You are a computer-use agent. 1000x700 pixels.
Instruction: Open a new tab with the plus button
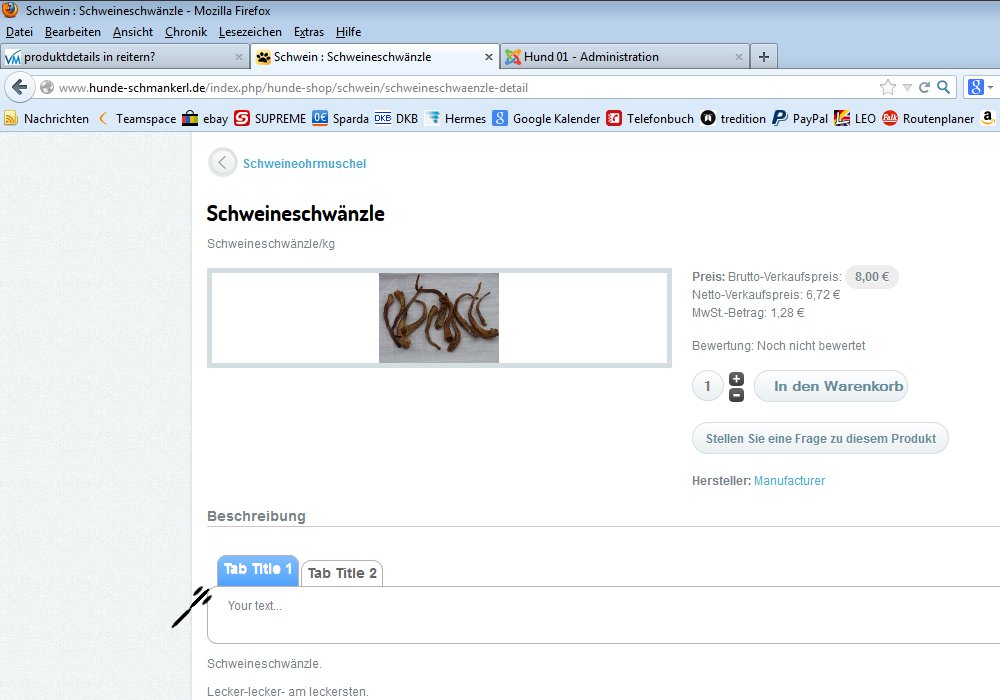pos(764,56)
